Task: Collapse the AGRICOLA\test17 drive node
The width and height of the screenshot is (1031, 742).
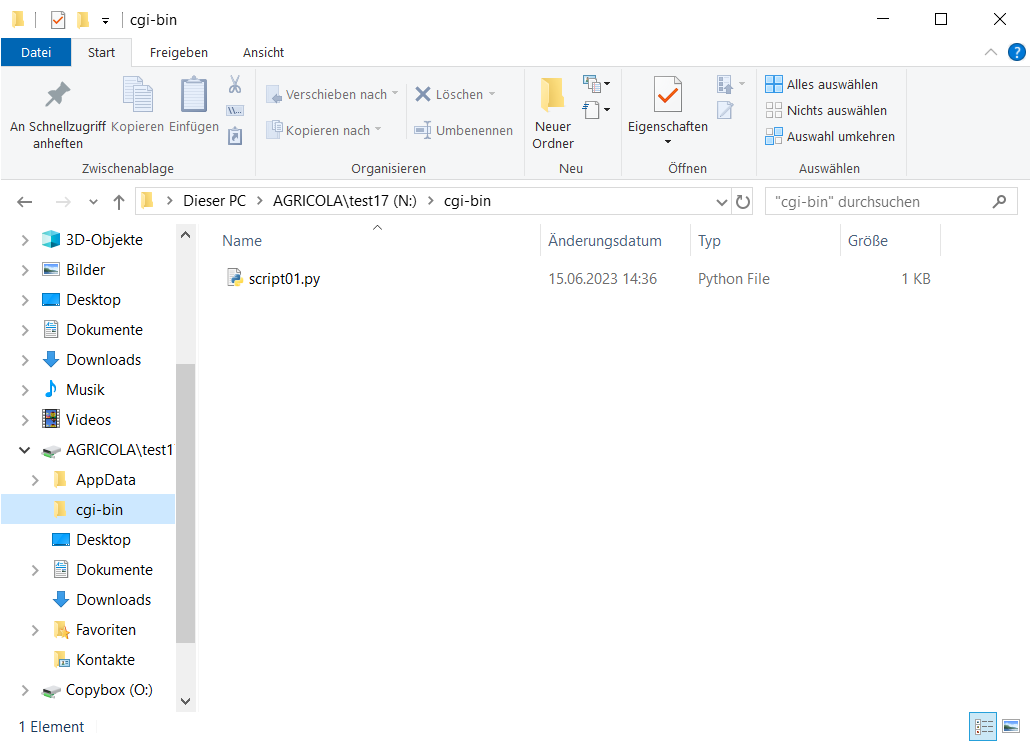Action: pos(25,450)
